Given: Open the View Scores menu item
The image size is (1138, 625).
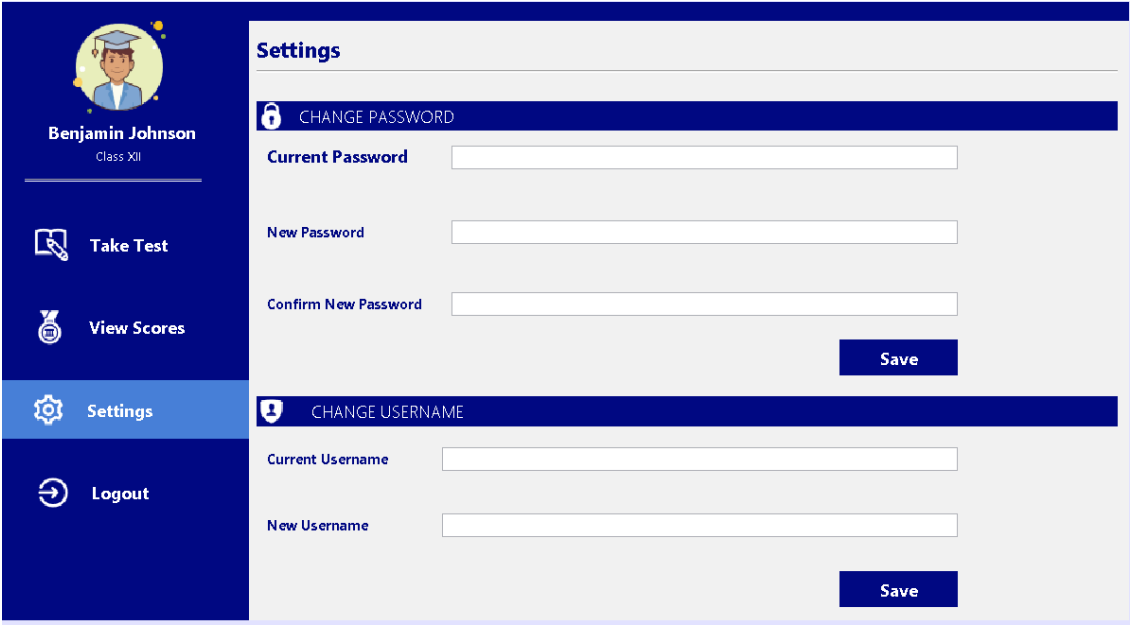Looking at the screenshot, I should [125, 327].
